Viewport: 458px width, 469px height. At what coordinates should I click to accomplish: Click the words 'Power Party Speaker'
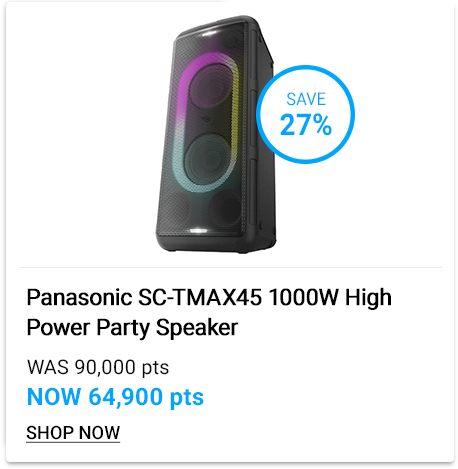[132, 328]
